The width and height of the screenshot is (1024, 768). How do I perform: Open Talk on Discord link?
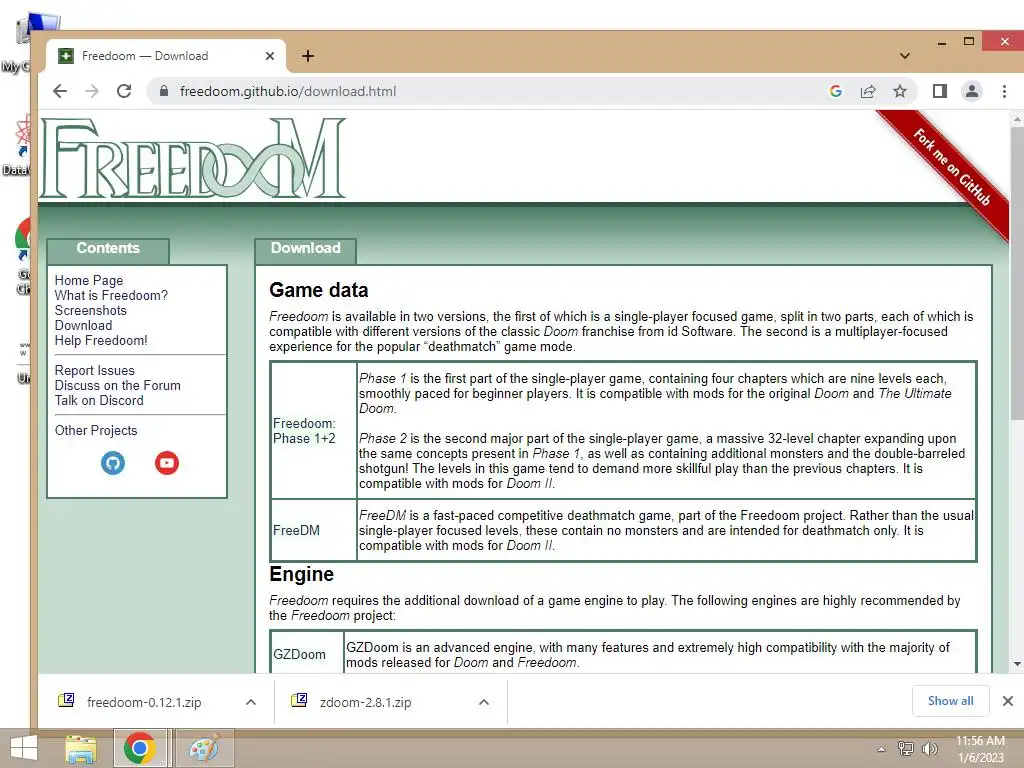pyautogui.click(x=99, y=400)
